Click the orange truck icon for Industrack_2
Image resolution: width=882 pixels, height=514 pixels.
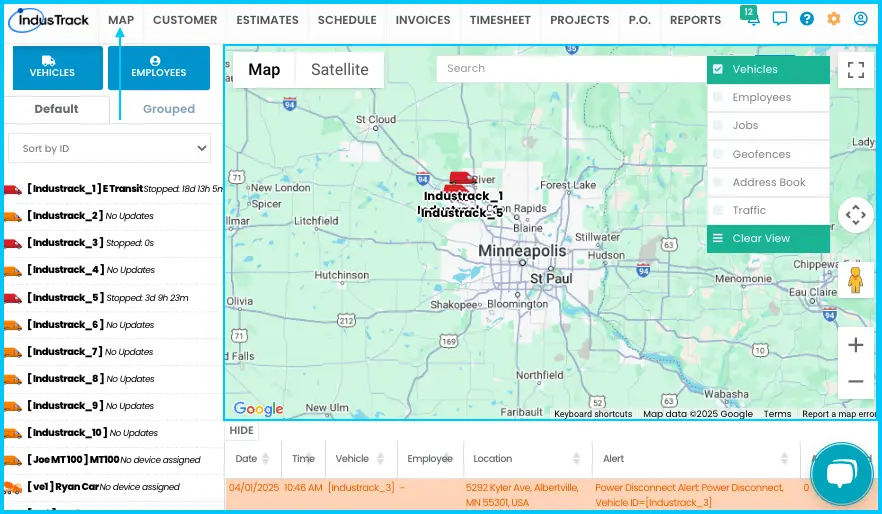point(13,217)
